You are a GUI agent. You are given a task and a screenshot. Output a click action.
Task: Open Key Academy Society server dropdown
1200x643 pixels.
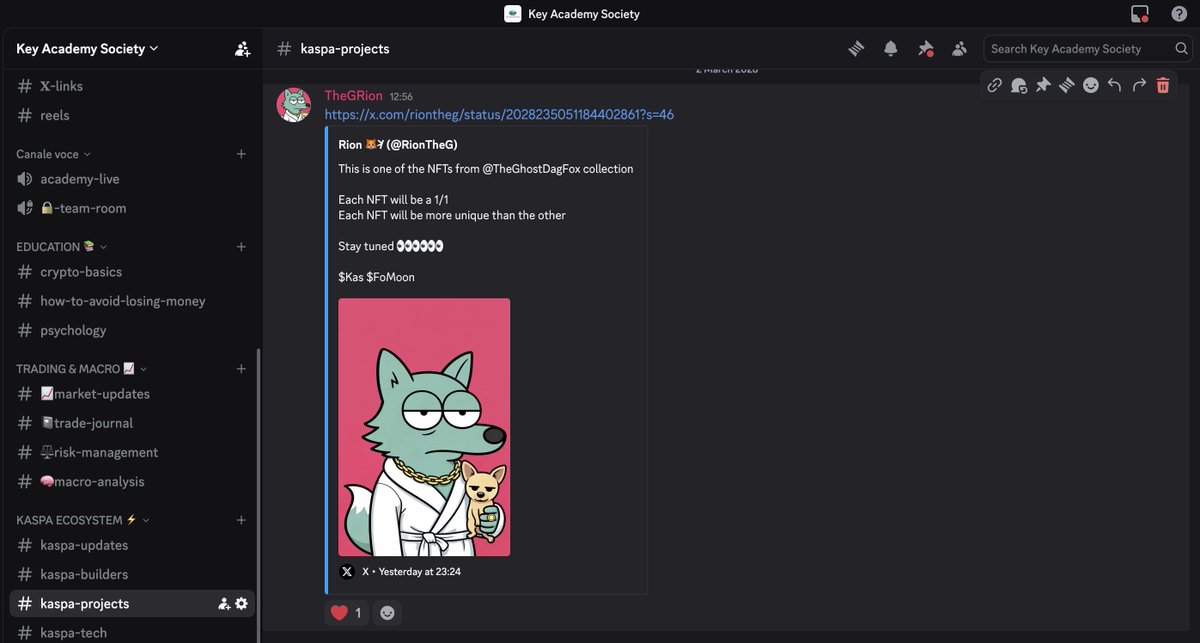88,48
